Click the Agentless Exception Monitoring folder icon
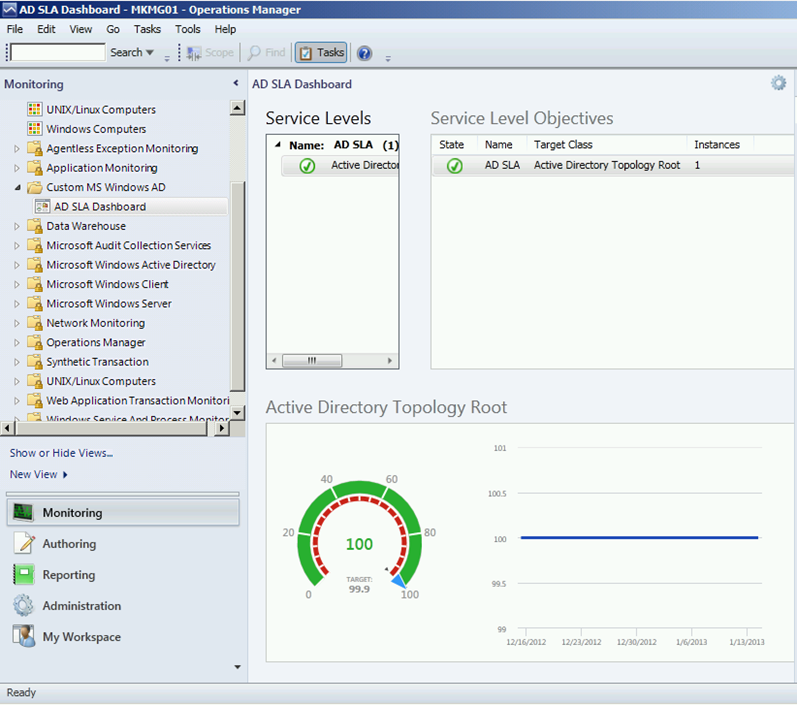Viewport: 797px width, 705px height. coord(35,148)
